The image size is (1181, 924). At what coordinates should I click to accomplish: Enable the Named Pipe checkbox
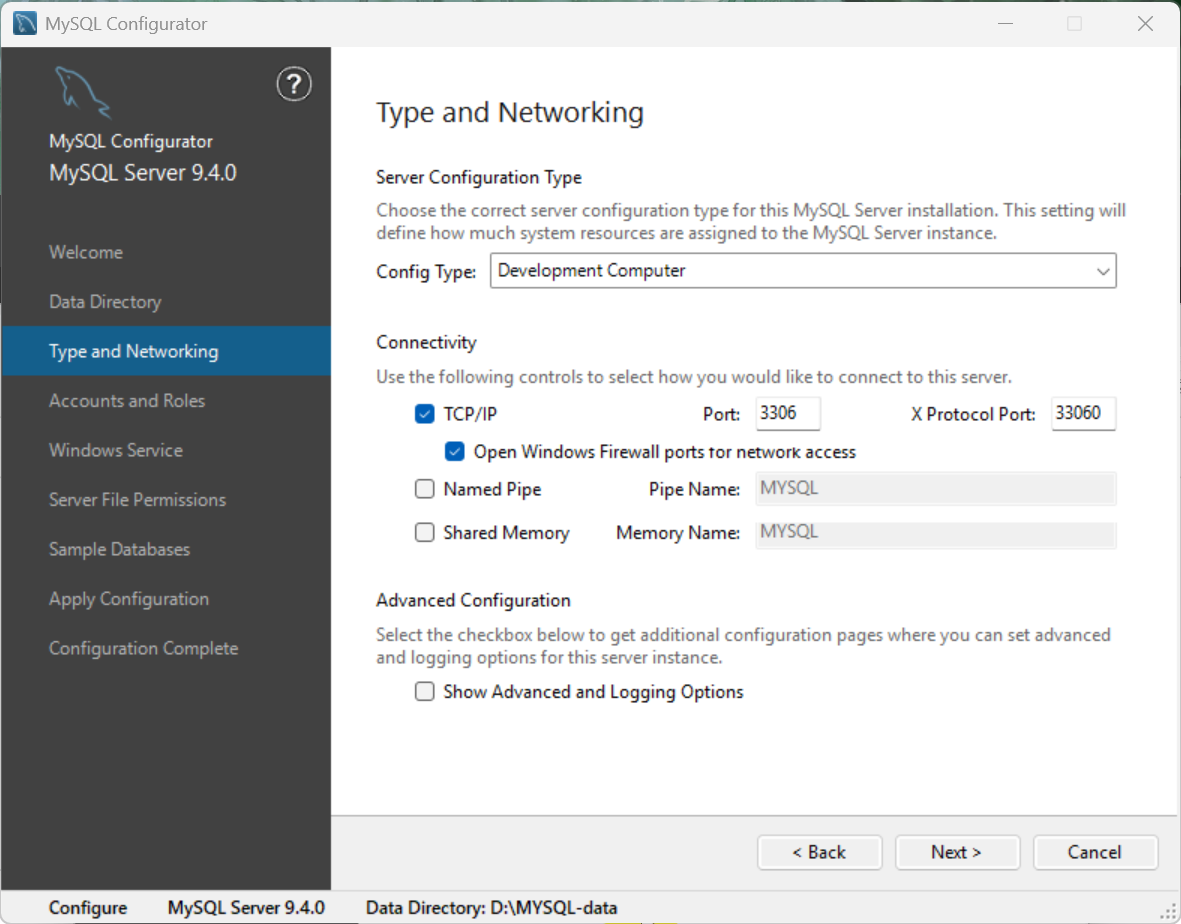[x=425, y=489]
